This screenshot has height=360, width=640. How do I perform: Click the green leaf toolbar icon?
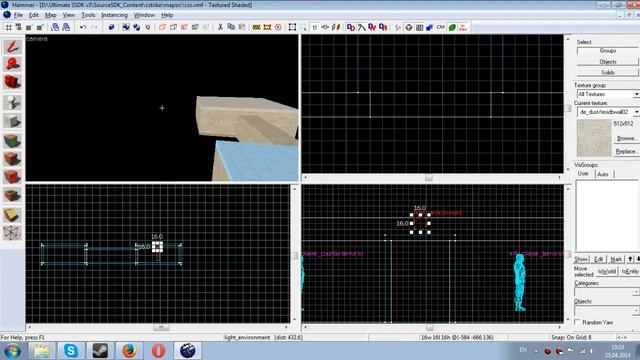452,27
